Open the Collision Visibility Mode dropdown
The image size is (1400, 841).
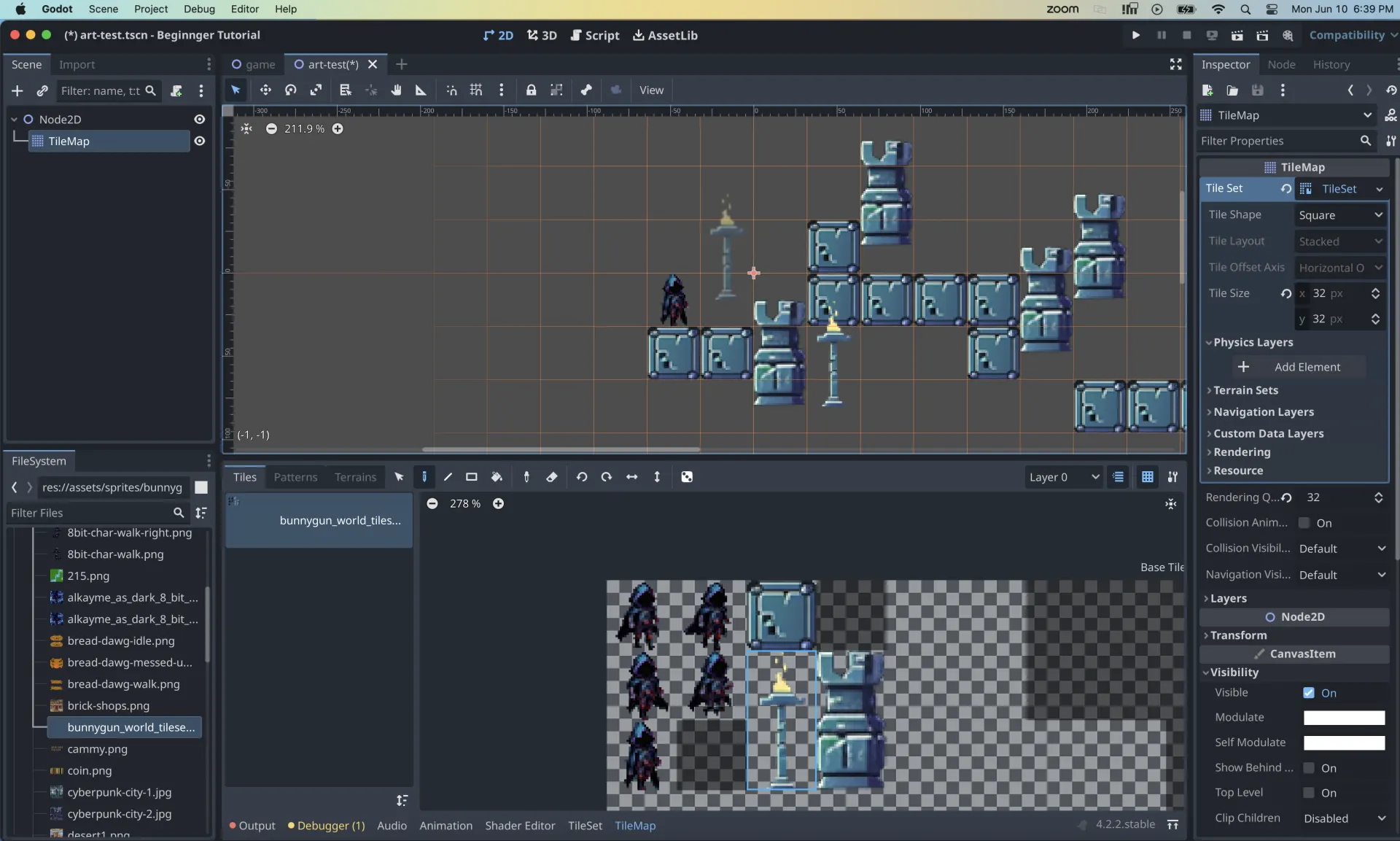(1342, 549)
